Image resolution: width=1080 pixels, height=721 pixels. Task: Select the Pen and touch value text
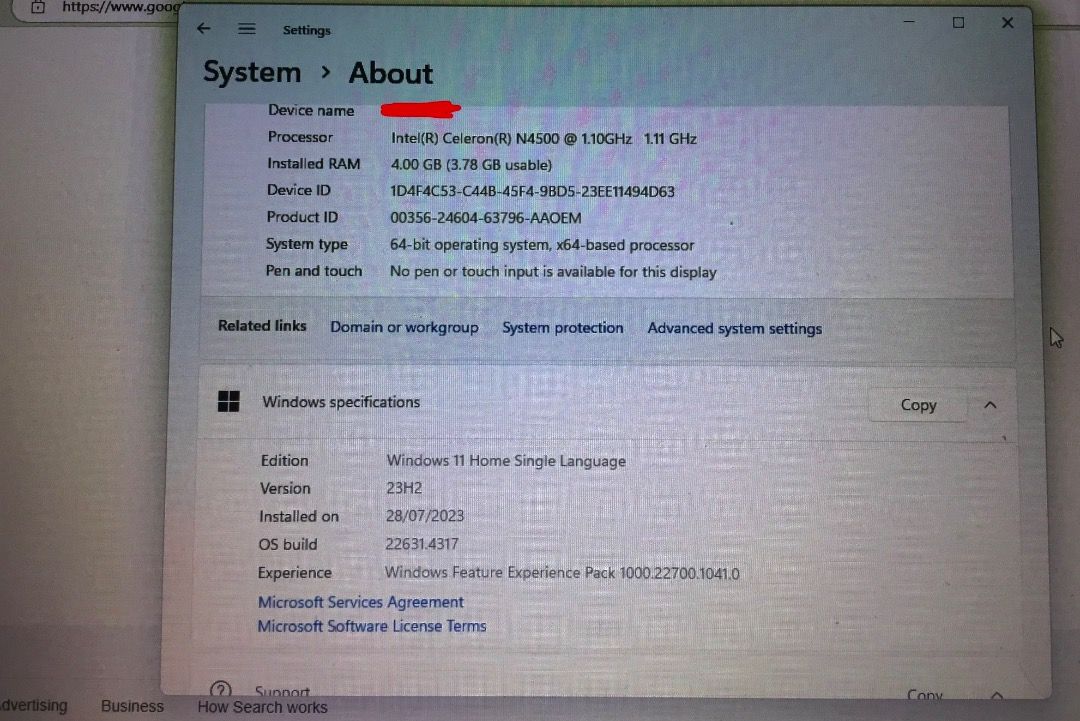tap(553, 271)
